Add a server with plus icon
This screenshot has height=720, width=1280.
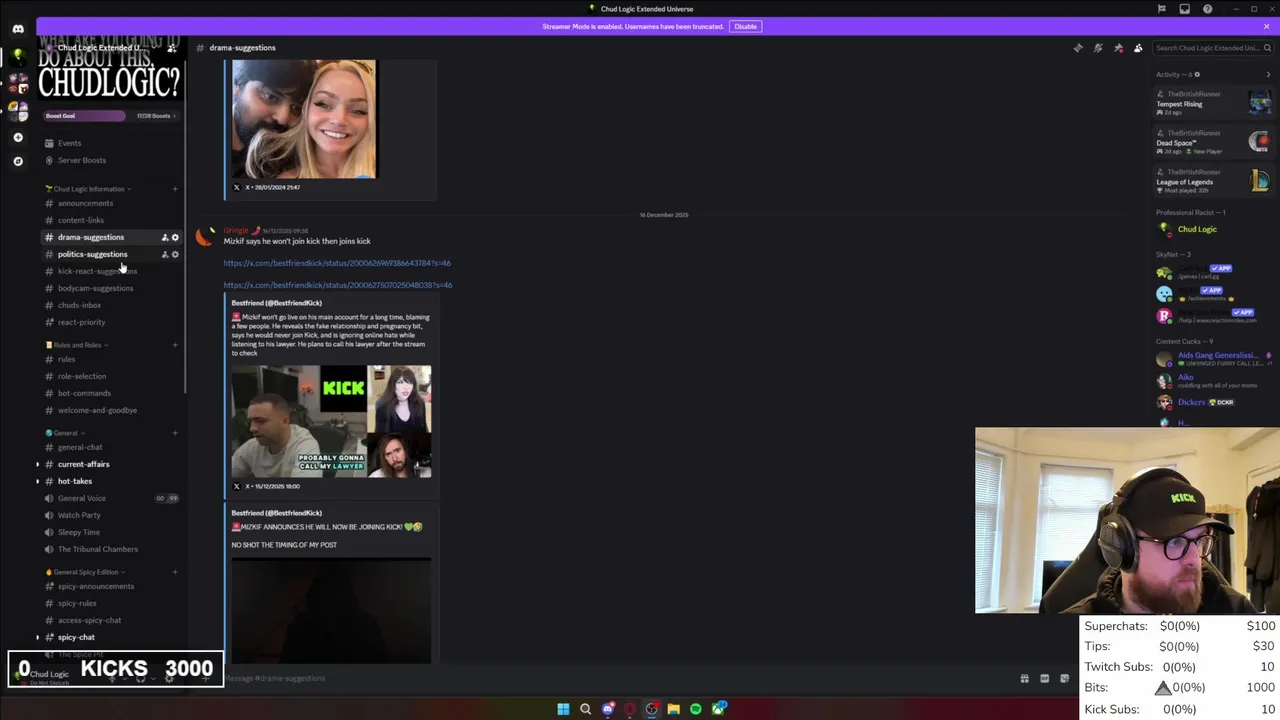[x=18, y=137]
